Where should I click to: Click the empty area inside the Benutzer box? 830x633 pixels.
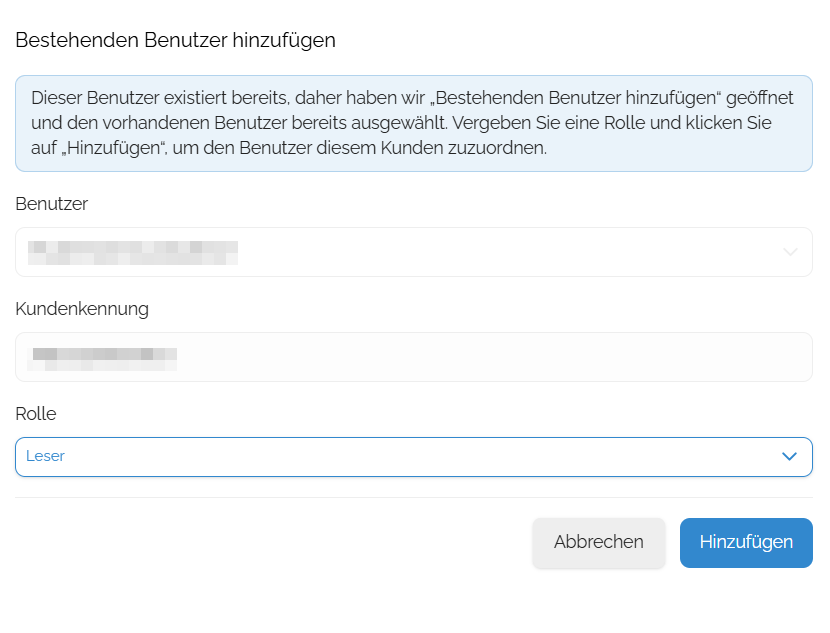[508, 252]
